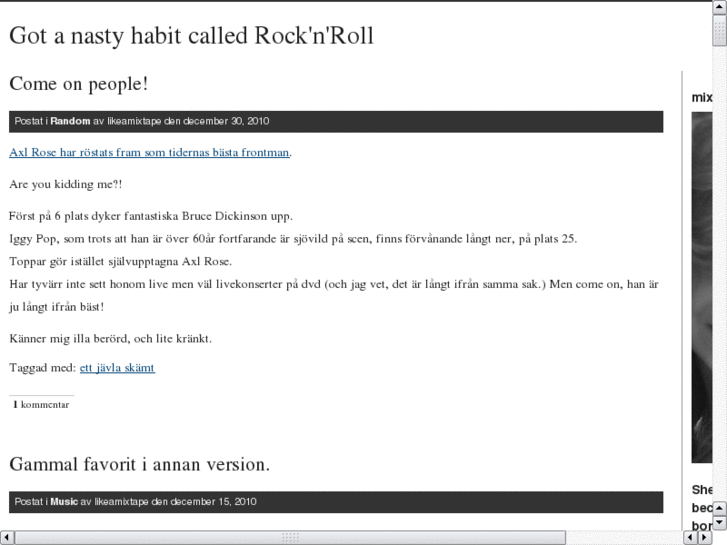727x545 pixels.
Task: Click the sidebar heading 'mix'
Action: pos(702,97)
